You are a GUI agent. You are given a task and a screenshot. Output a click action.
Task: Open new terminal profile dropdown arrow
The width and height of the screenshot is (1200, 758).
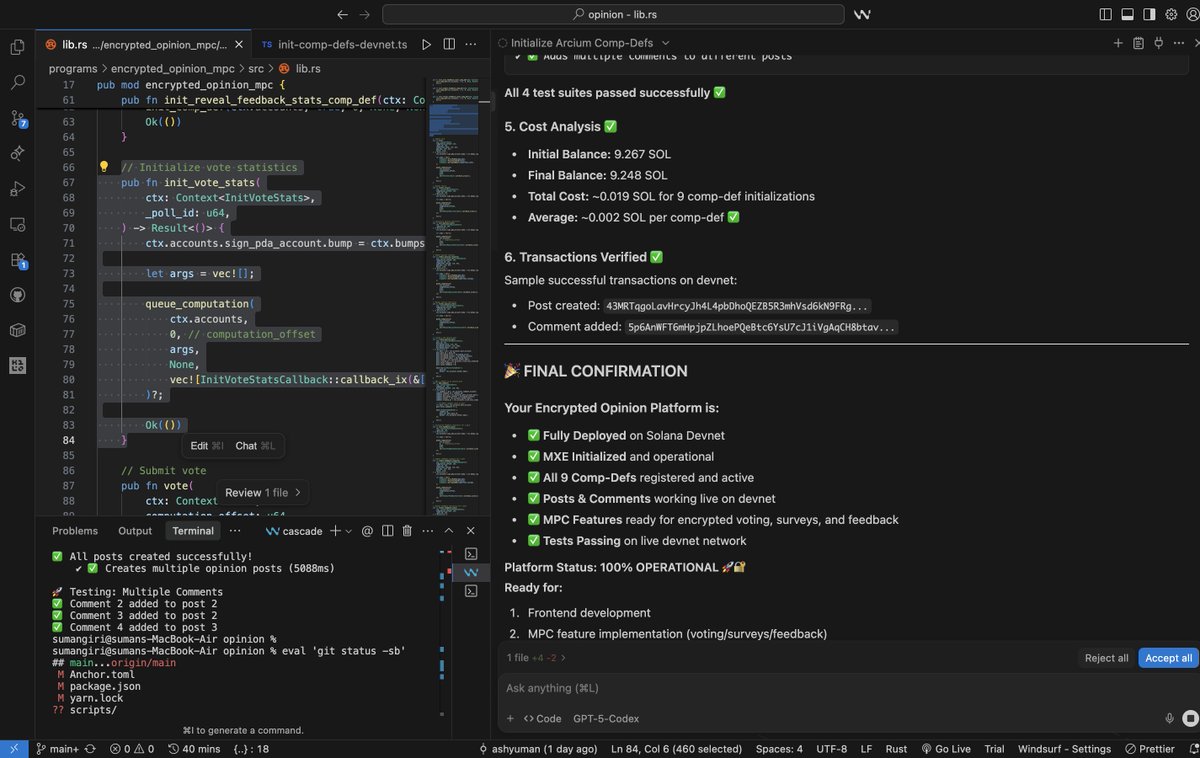tap(349, 531)
